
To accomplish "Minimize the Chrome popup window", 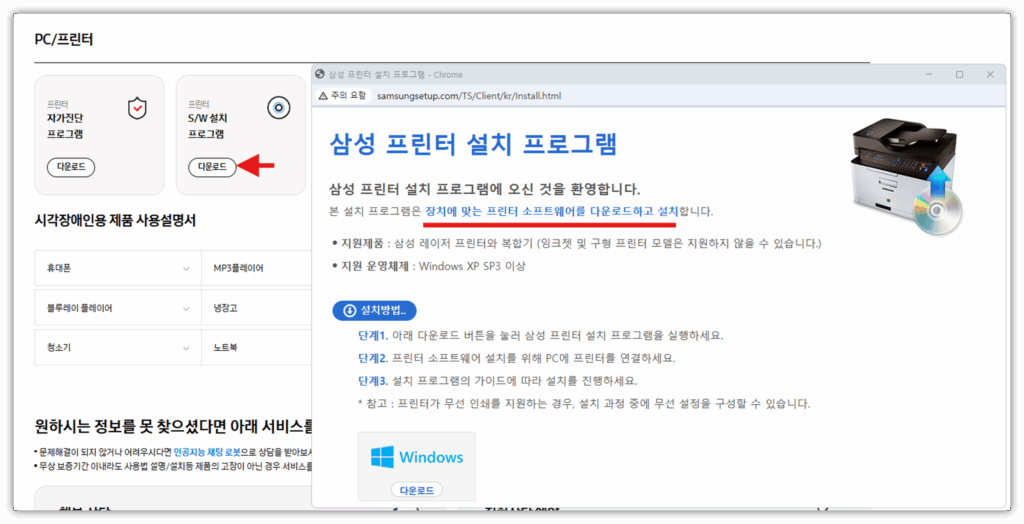I will [x=929, y=74].
